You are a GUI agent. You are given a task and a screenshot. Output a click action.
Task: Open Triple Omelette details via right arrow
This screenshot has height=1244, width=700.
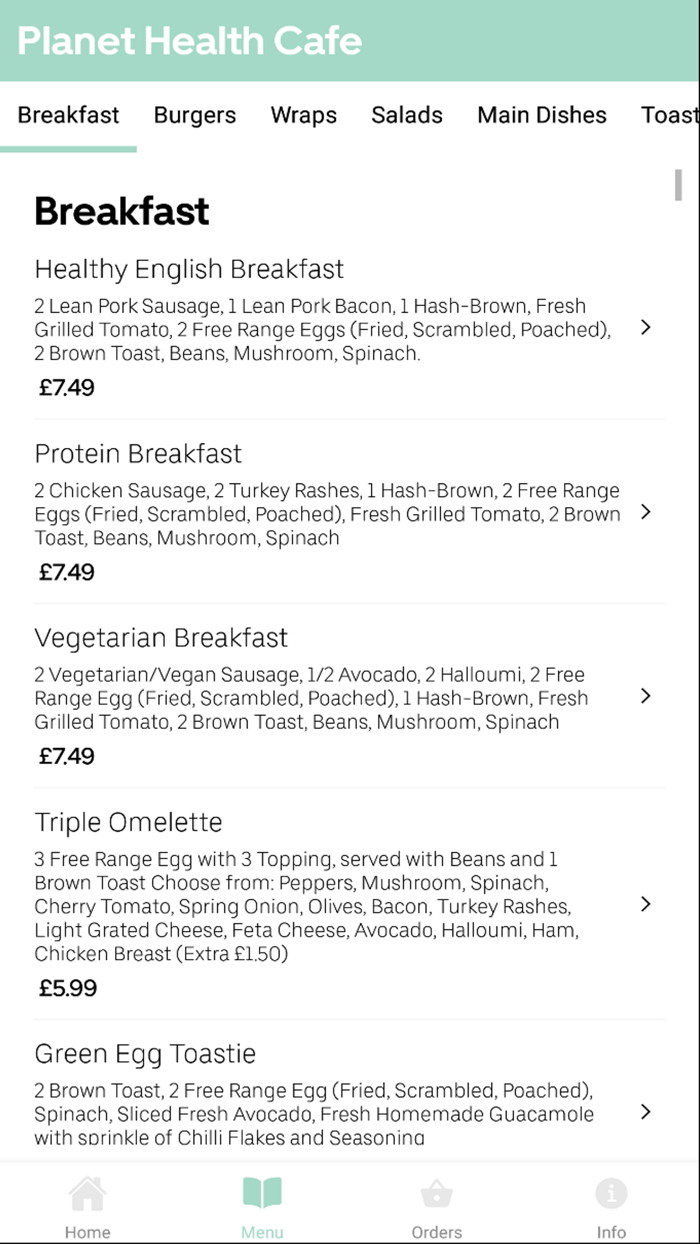tap(645, 904)
